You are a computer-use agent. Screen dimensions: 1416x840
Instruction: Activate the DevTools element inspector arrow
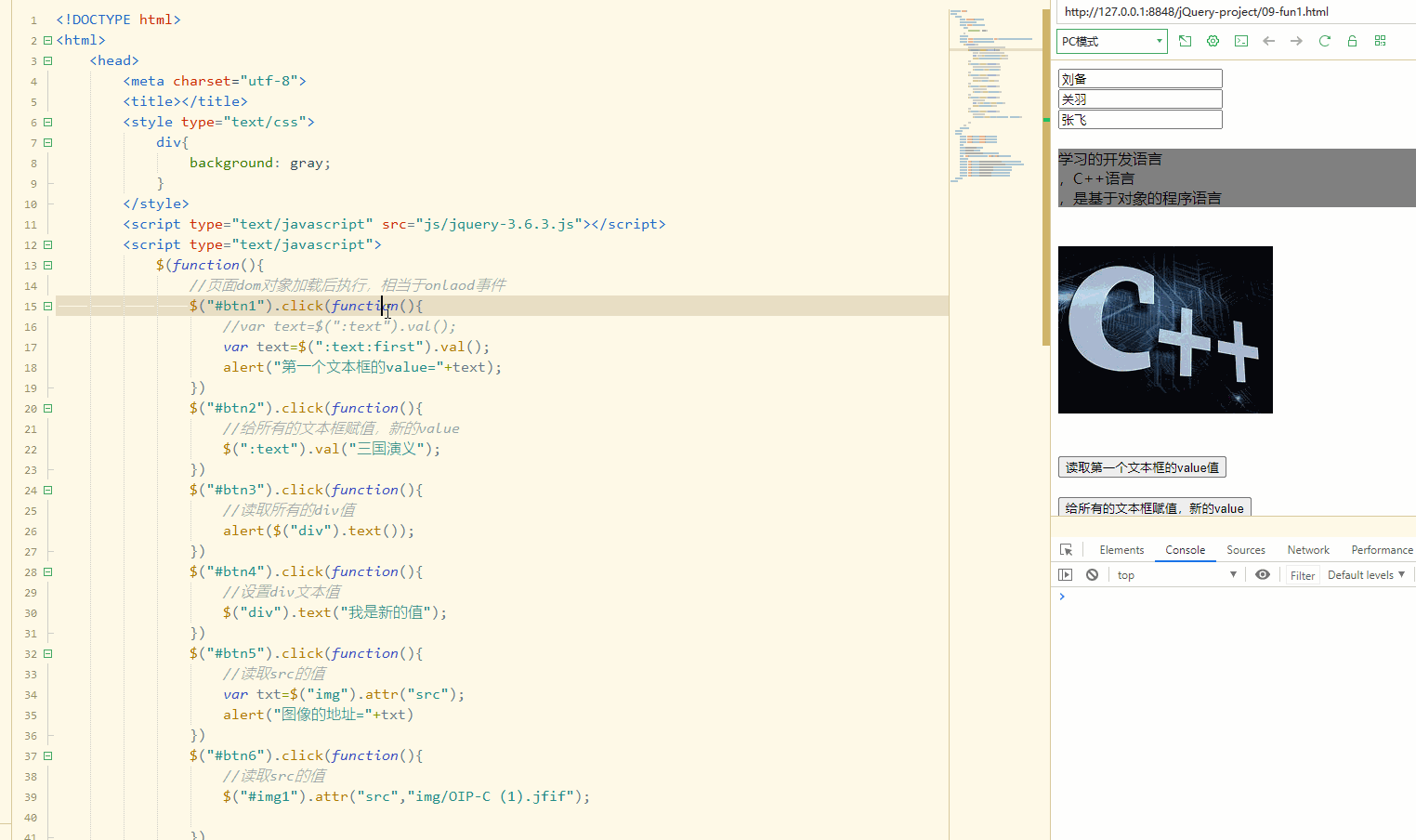[1066, 550]
